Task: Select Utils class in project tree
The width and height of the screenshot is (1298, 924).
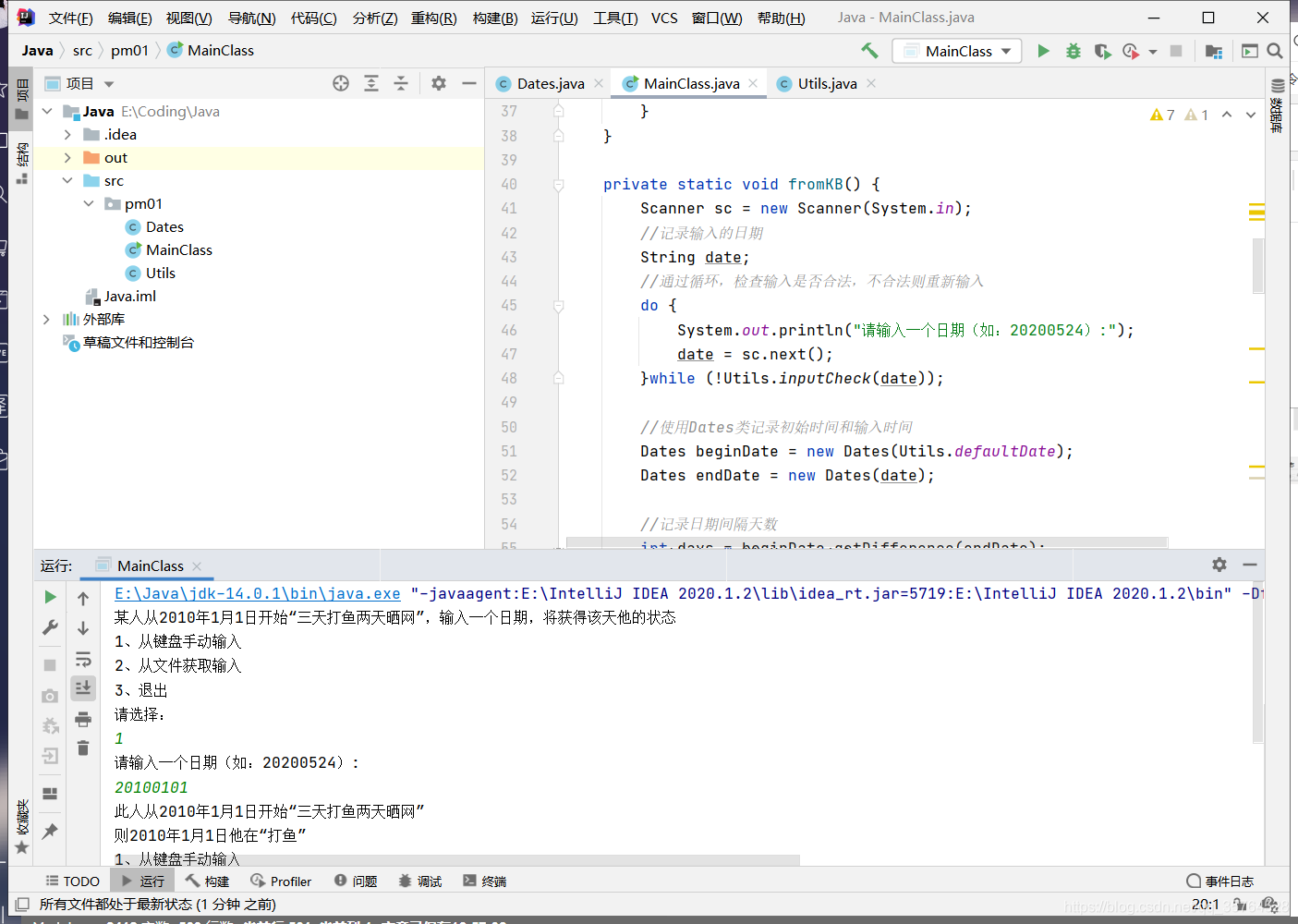Action: (152, 274)
